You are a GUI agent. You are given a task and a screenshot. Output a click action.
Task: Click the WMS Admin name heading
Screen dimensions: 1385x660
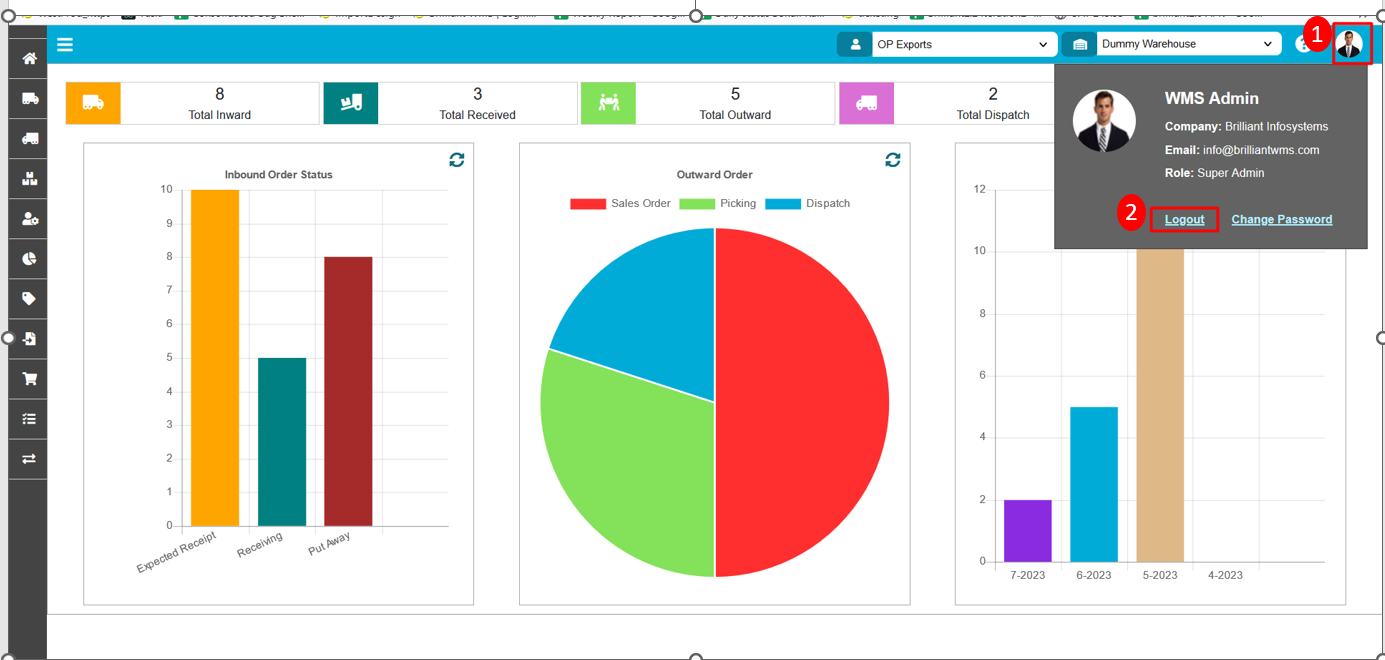[1211, 99]
